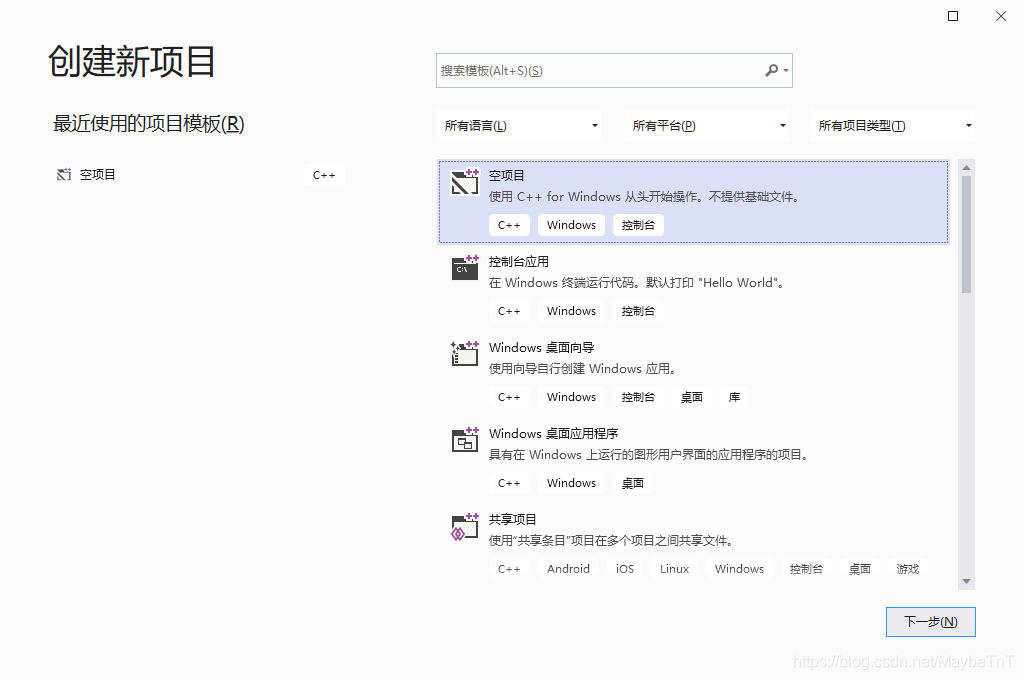The image size is (1024, 680).
Task: Click the iOS tag under 共享项目
Action: point(624,569)
